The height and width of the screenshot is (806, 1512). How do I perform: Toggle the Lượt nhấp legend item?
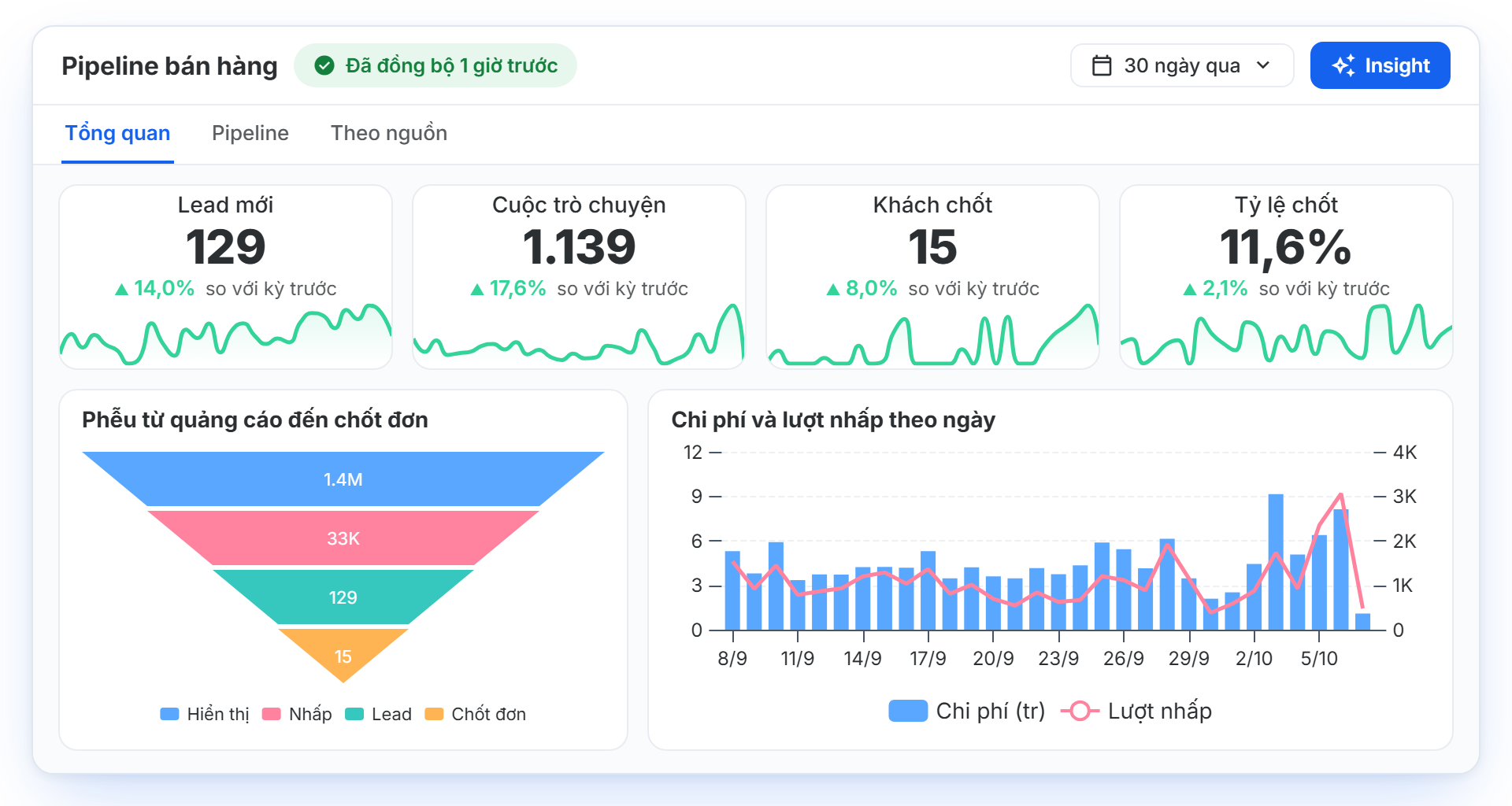(x=1136, y=711)
